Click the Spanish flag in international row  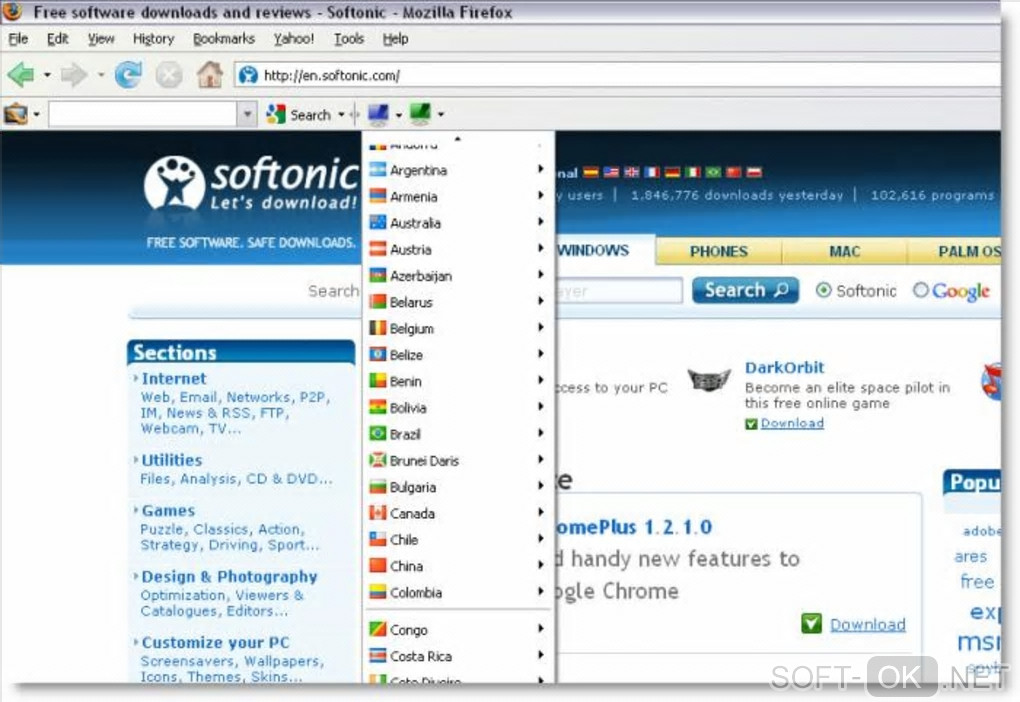591,172
